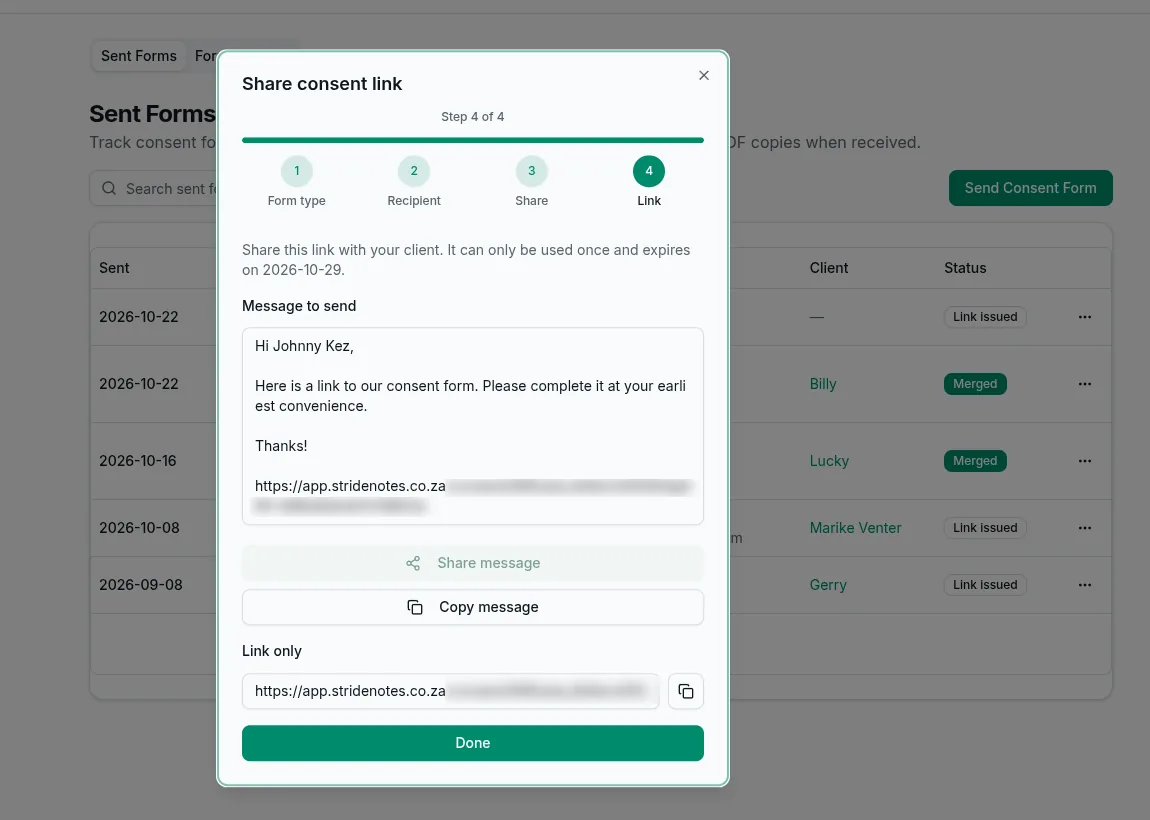
Task: Click the Sent column header
Action: (x=114, y=268)
